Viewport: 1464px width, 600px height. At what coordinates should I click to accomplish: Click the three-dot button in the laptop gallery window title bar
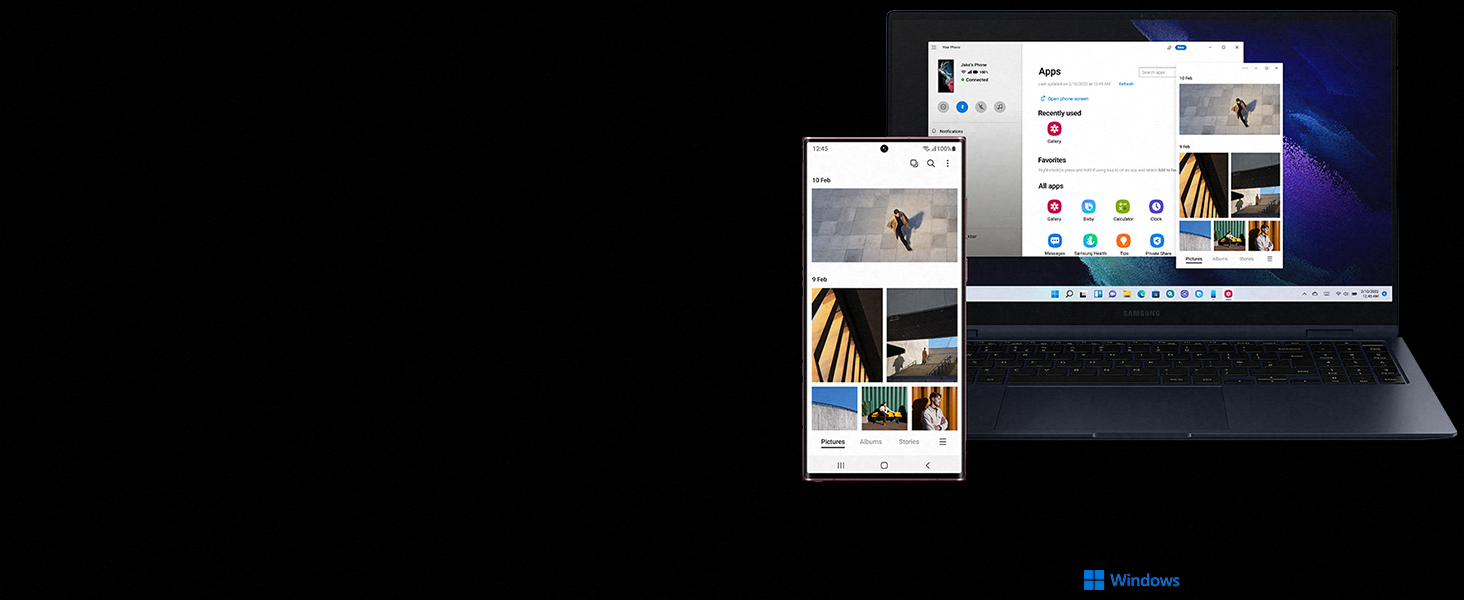pyautogui.click(x=1245, y=68)
